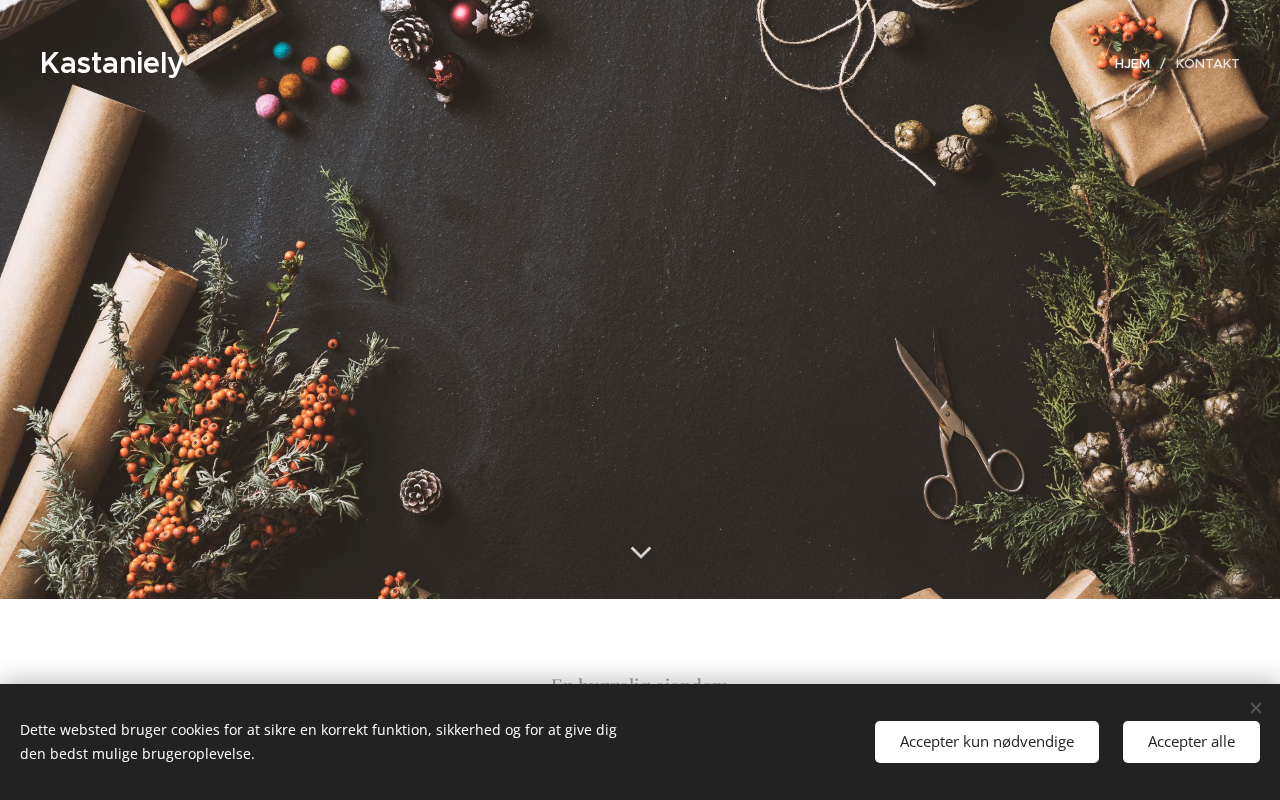The height and width of the screenshot is (800, 1280).
Task: Click the cookie notice text paragraph
Action: [318, 741]
